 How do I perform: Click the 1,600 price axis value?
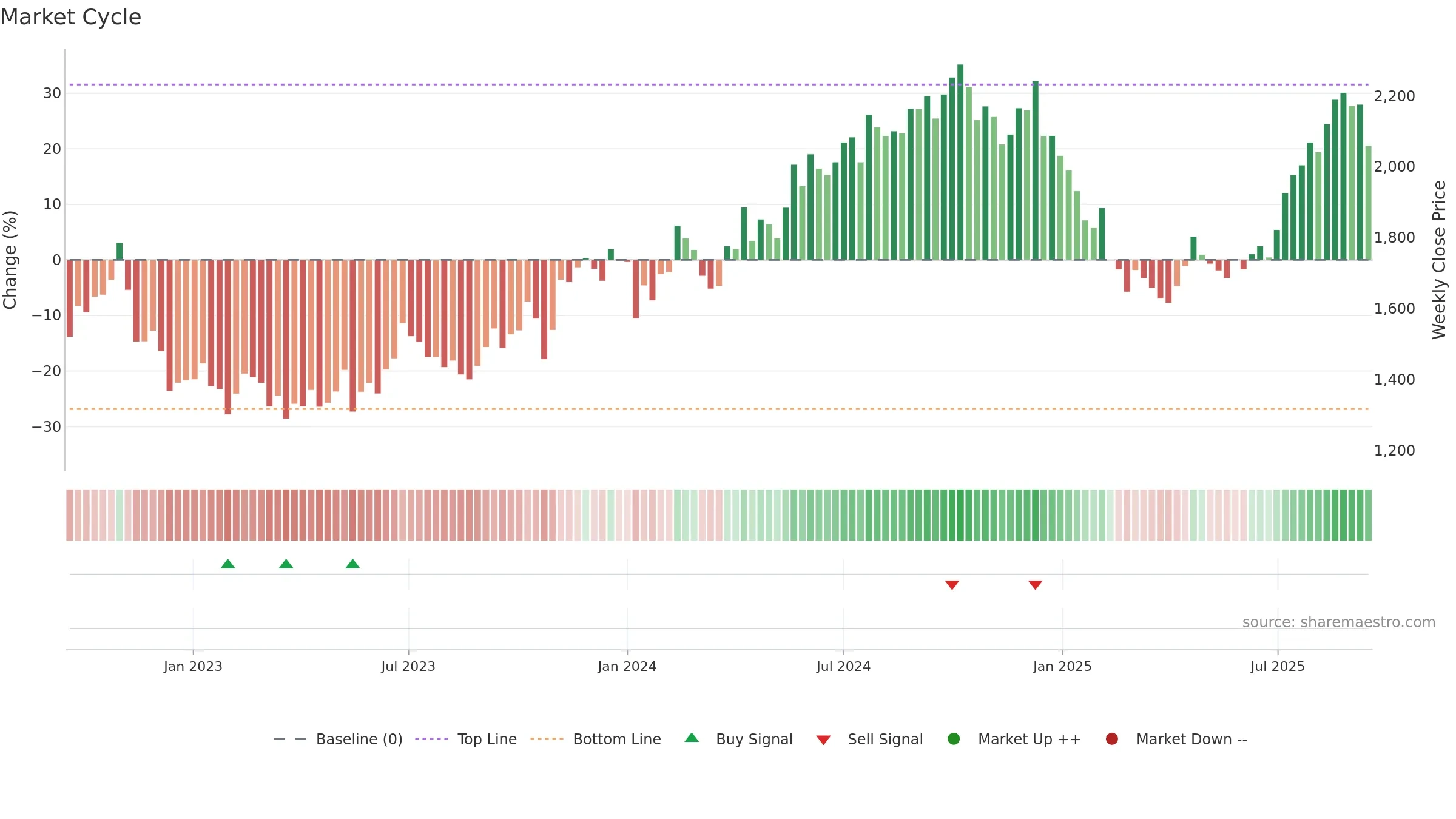(x=1395, y=308)
